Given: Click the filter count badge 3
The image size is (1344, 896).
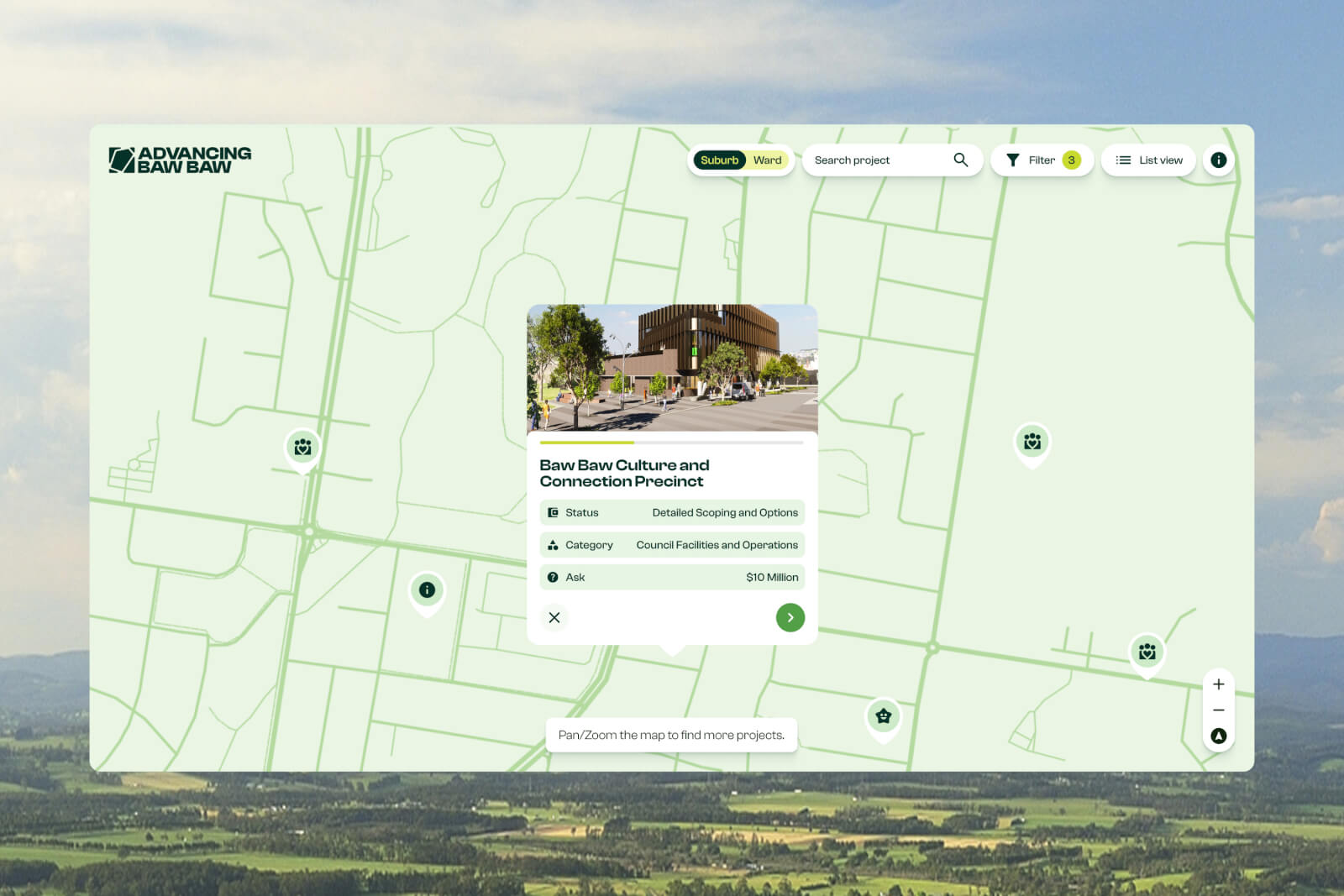Looking at the screenshot, I should [x=1071, y=160].
